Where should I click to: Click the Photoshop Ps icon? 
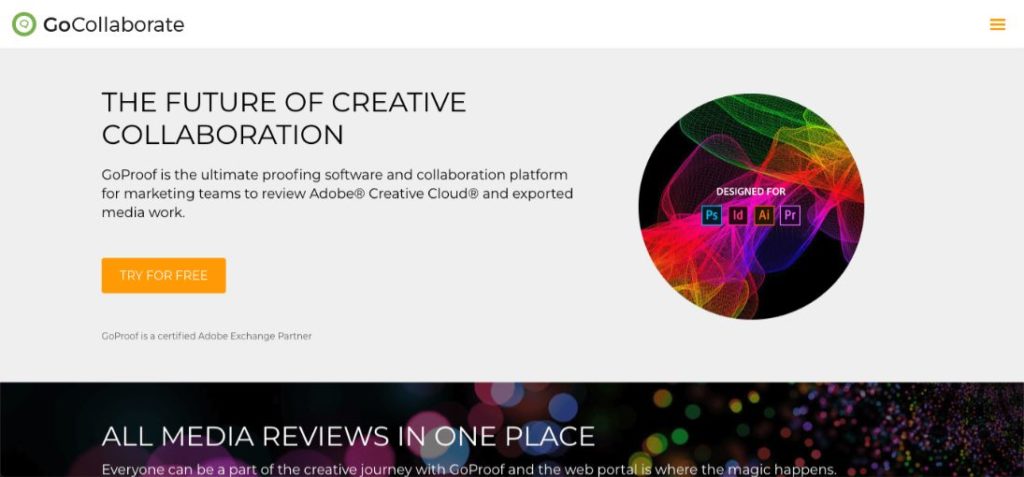[712, 215]
